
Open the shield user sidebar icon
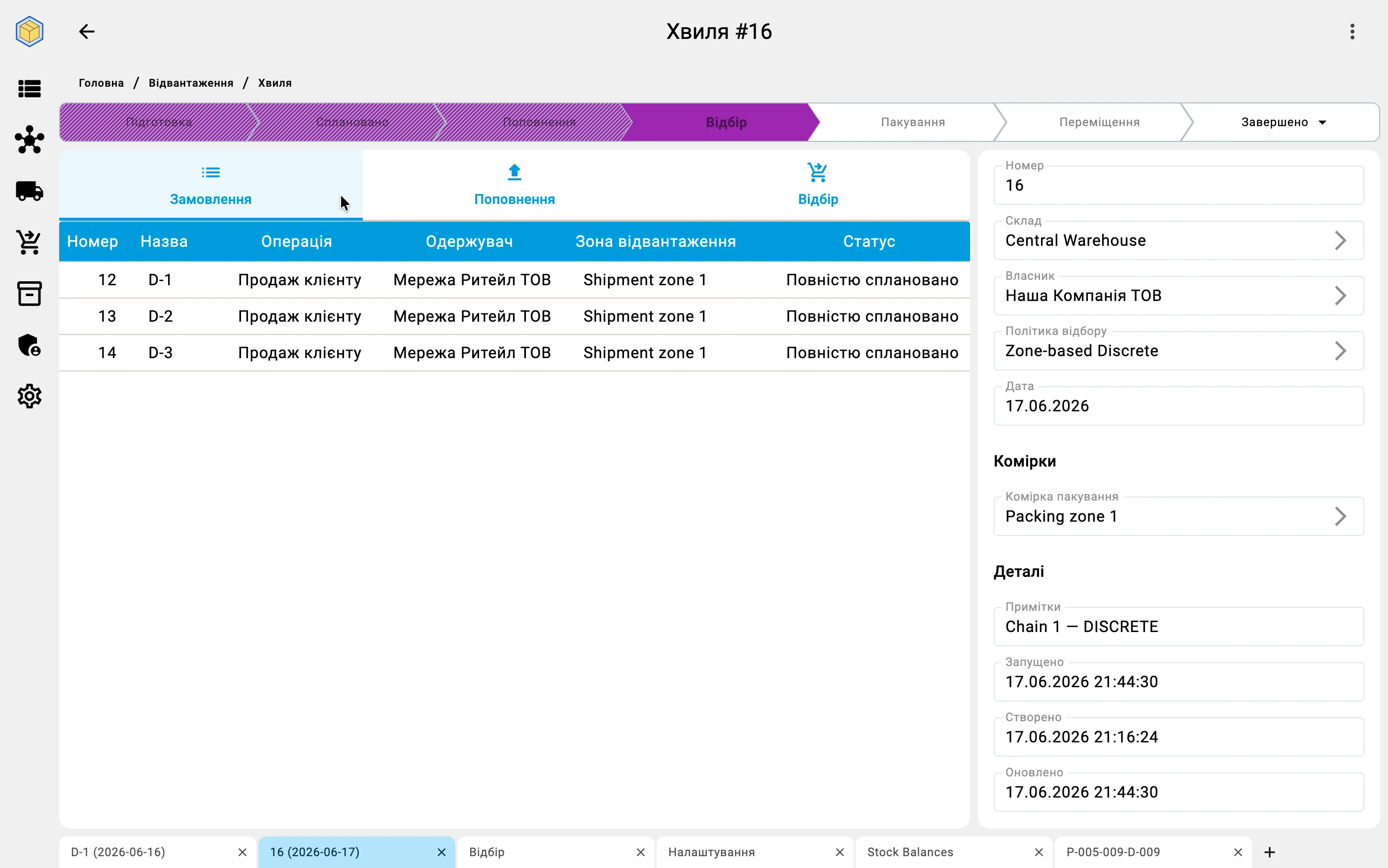(x=29, y=345)
